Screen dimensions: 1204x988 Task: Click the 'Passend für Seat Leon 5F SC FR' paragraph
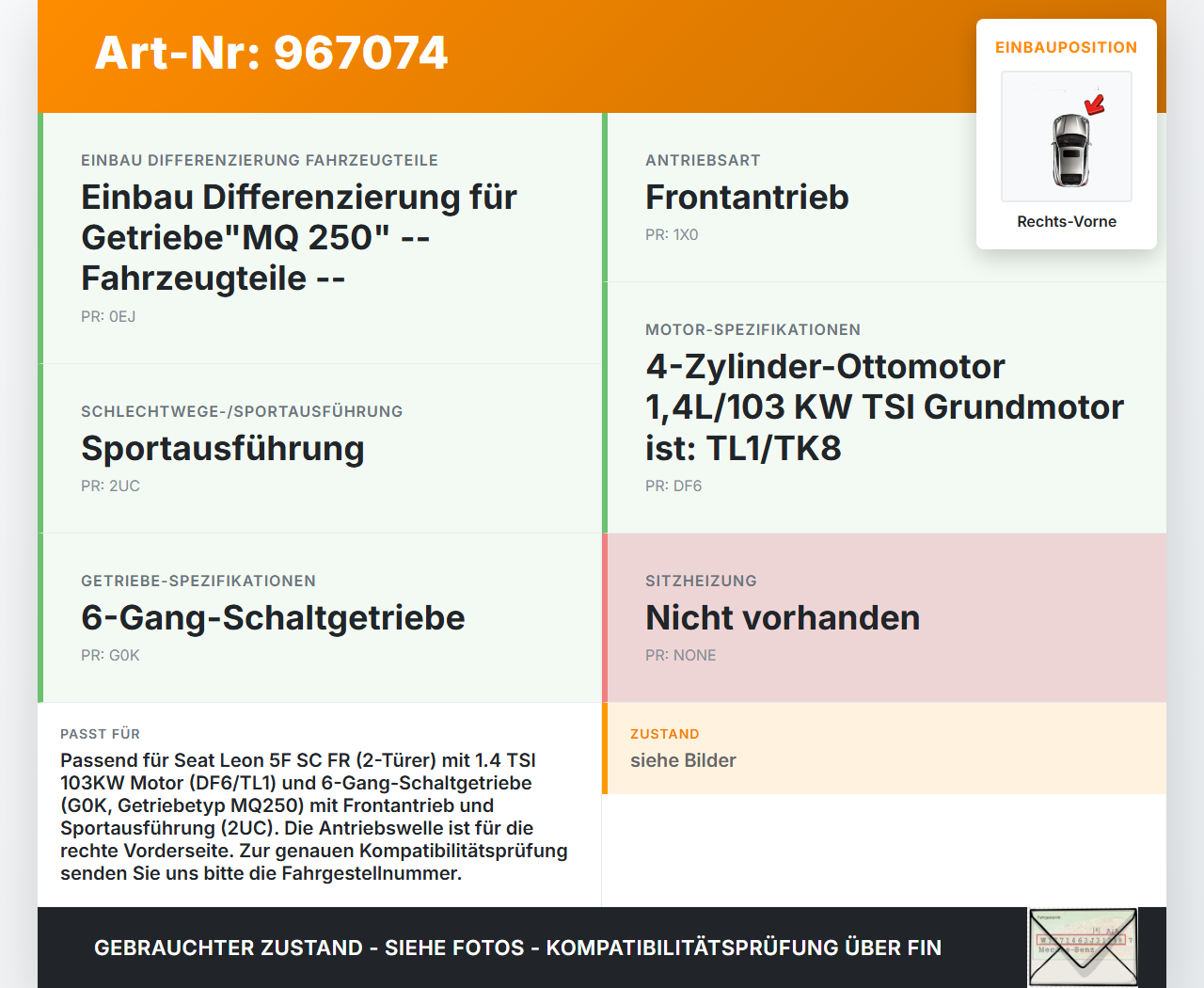point(314,817)
